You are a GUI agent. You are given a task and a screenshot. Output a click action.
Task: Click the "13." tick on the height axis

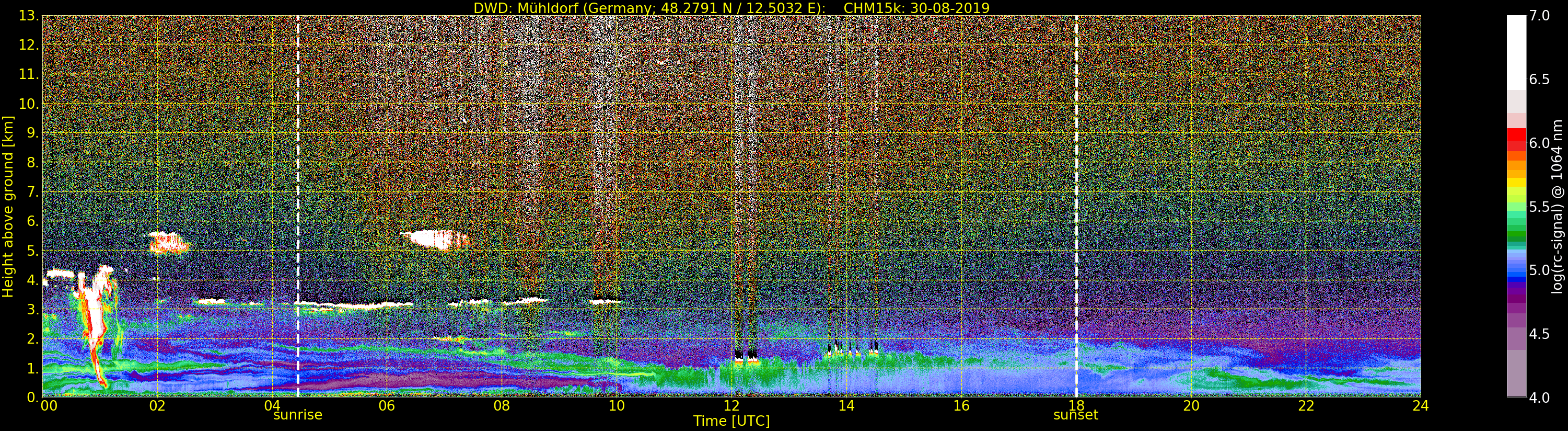(29, 16)
